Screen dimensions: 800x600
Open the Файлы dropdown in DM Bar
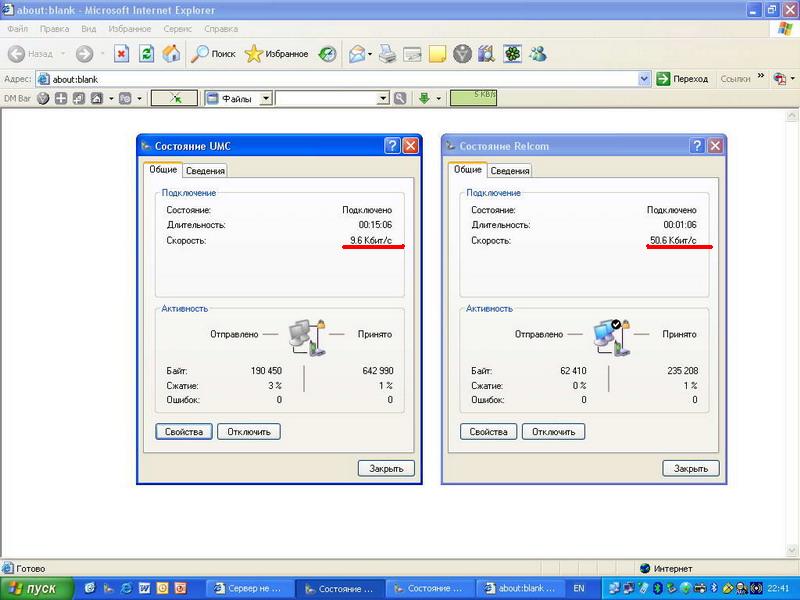point(266,98)
